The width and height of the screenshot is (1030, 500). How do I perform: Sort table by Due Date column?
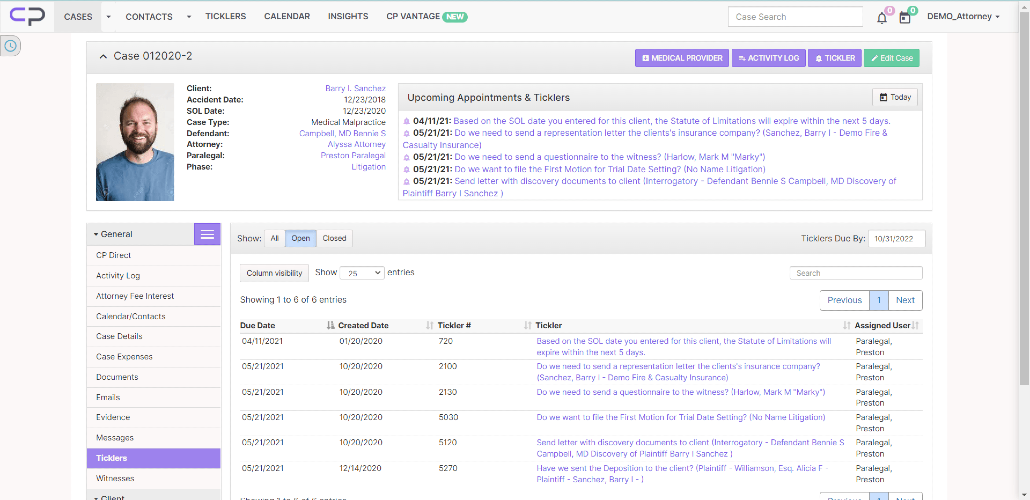[288, 325]
